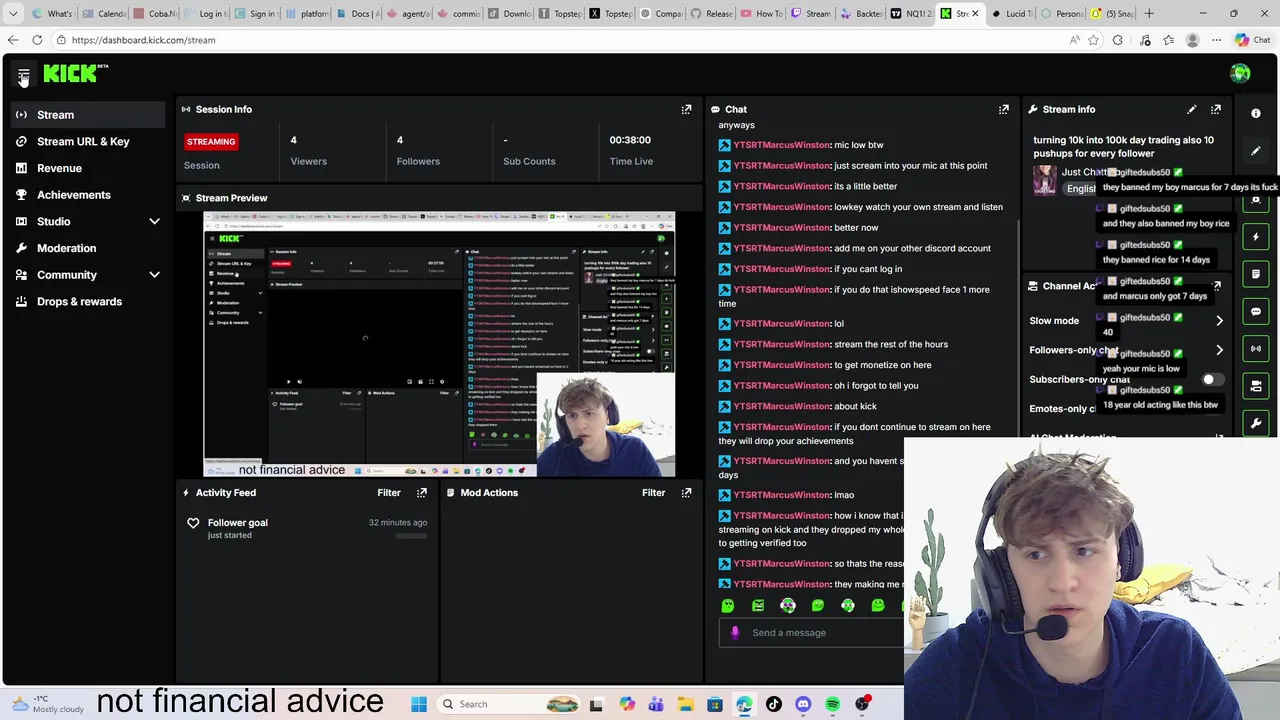Open TikTok from the Windows taskbar
Viewport: 1280px width, 720px height.
click(773, 704)
